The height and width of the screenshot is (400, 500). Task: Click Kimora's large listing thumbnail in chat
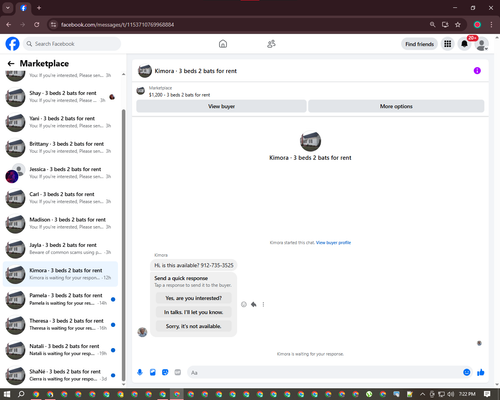coord(310,141)
